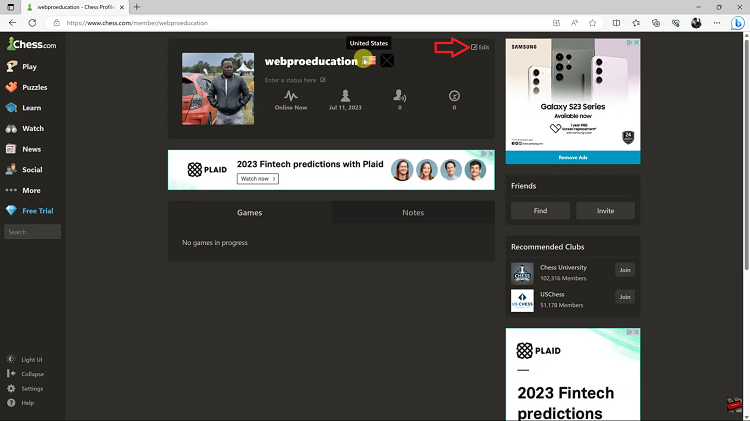Expand the More menu
The image size is (750, 421).
pos(23,190)
